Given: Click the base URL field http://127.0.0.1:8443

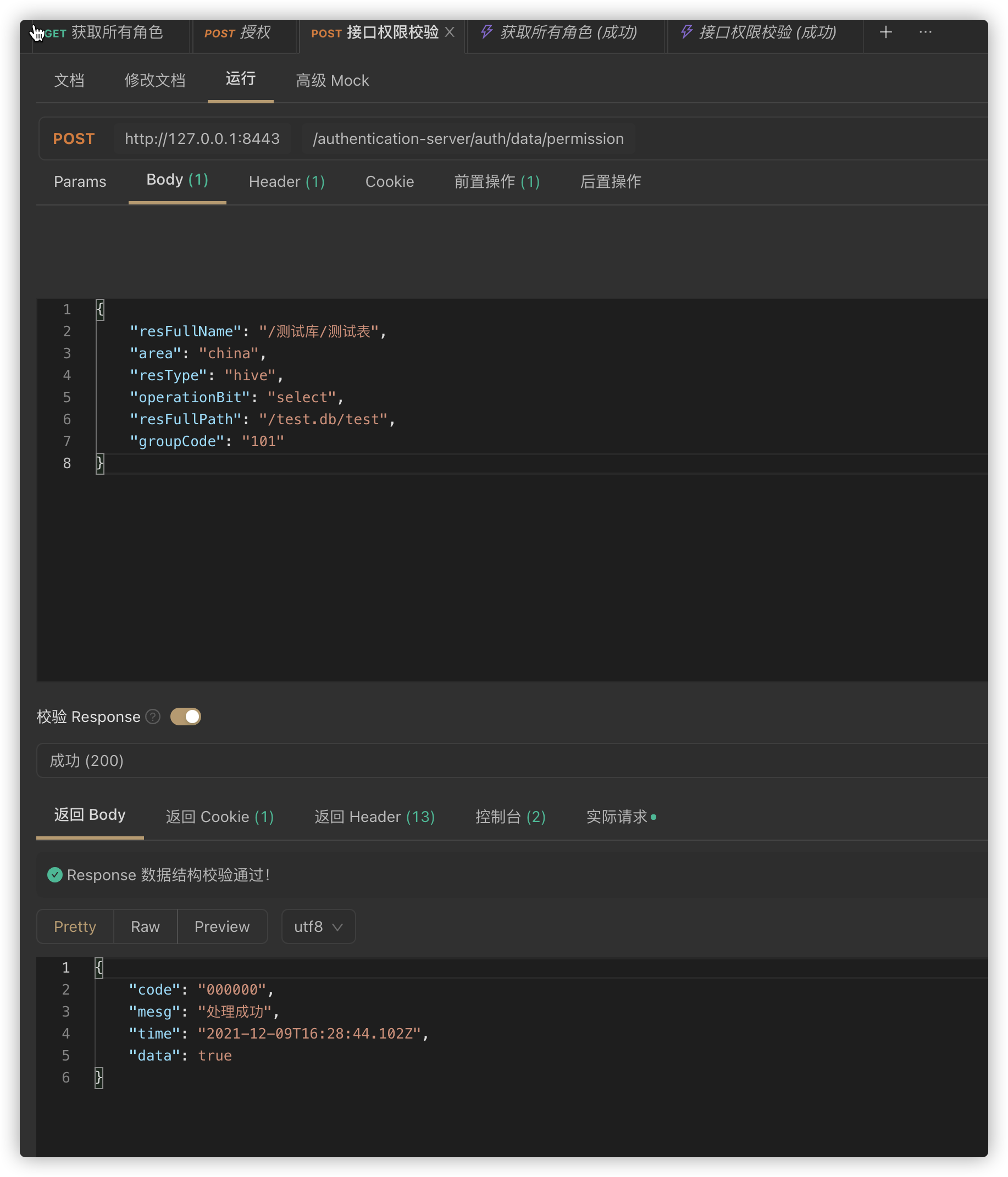Looking at the screenshot, I should point(202,138).
